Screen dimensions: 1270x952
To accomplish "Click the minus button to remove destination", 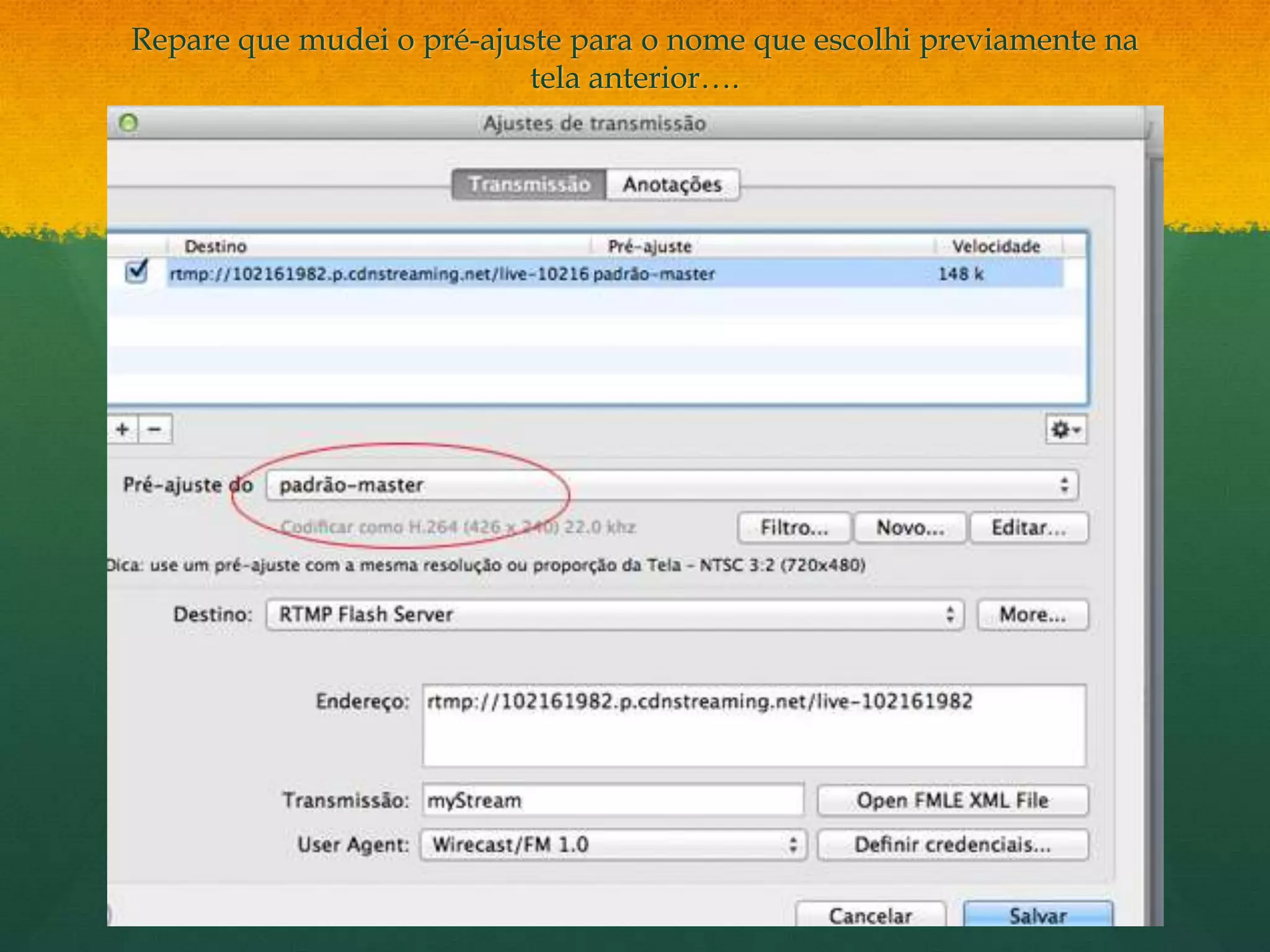I will (x=155, y=429).
